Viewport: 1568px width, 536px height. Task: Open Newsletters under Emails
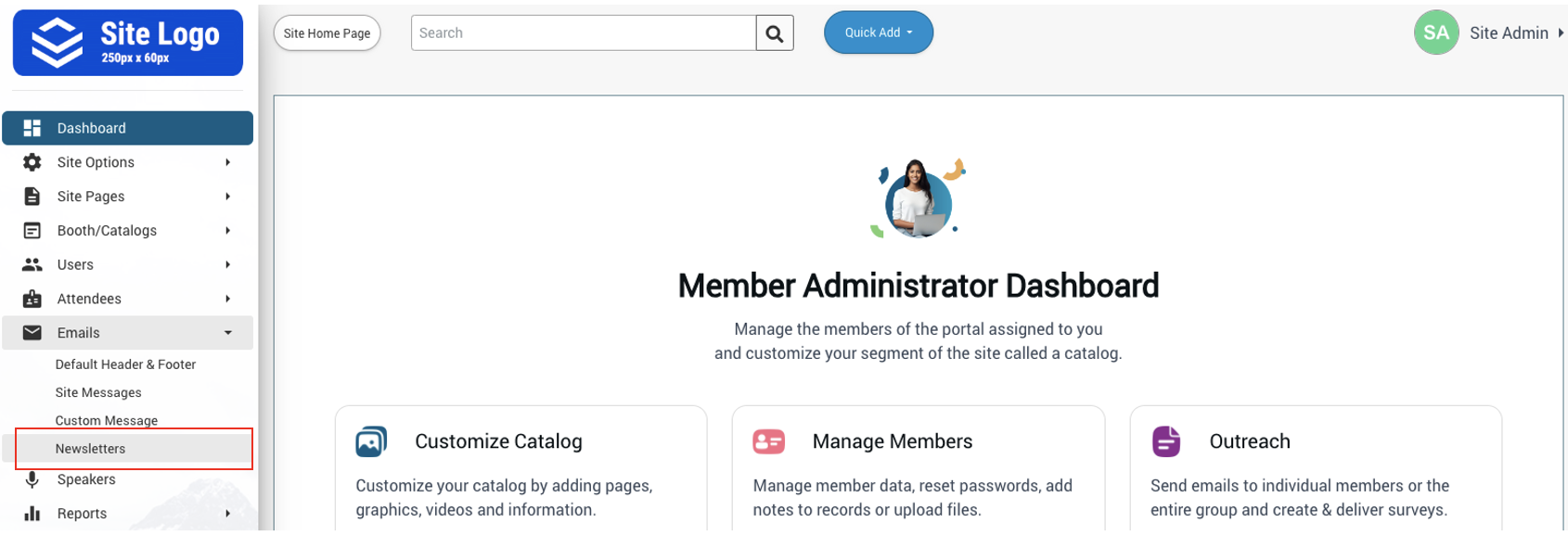(90, 449)
